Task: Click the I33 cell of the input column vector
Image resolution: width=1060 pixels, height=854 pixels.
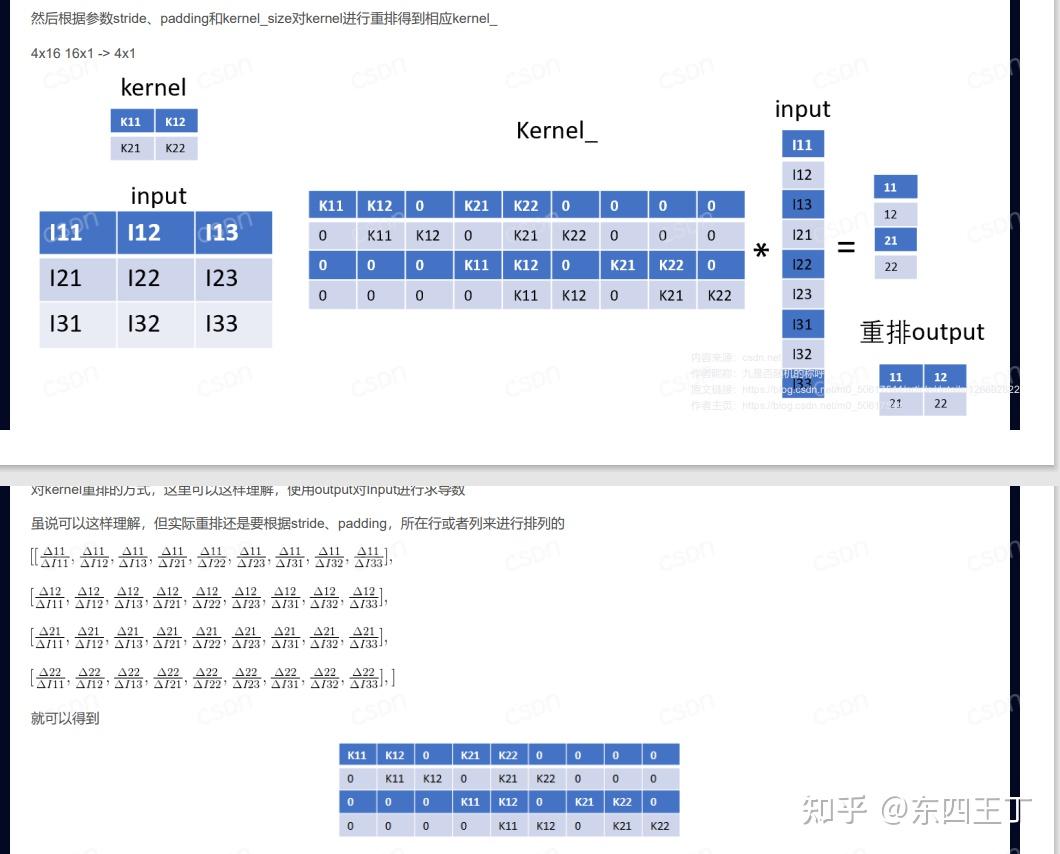Action: click(802, 383)
